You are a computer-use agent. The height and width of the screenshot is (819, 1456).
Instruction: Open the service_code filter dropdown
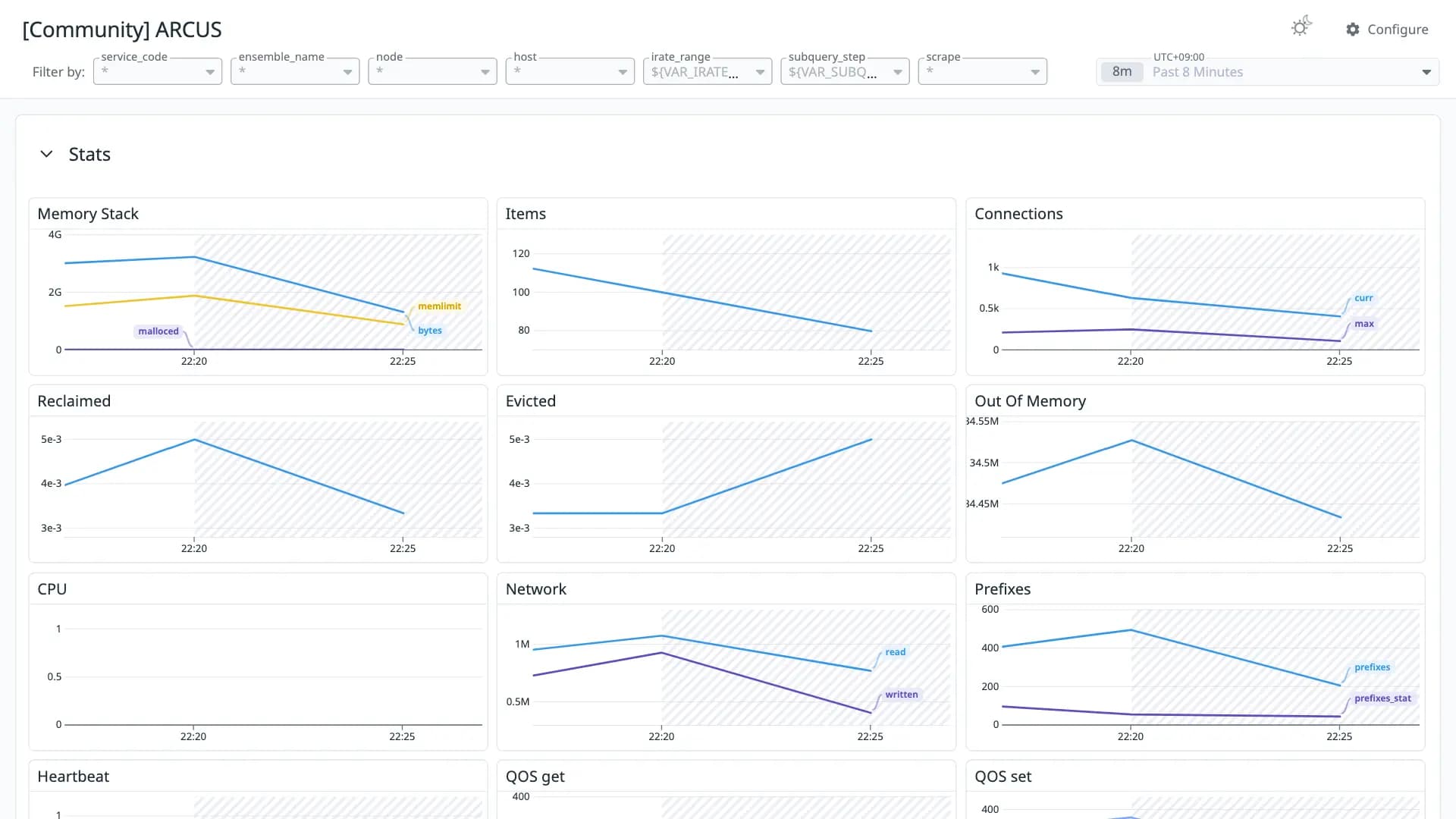point(158,71)
